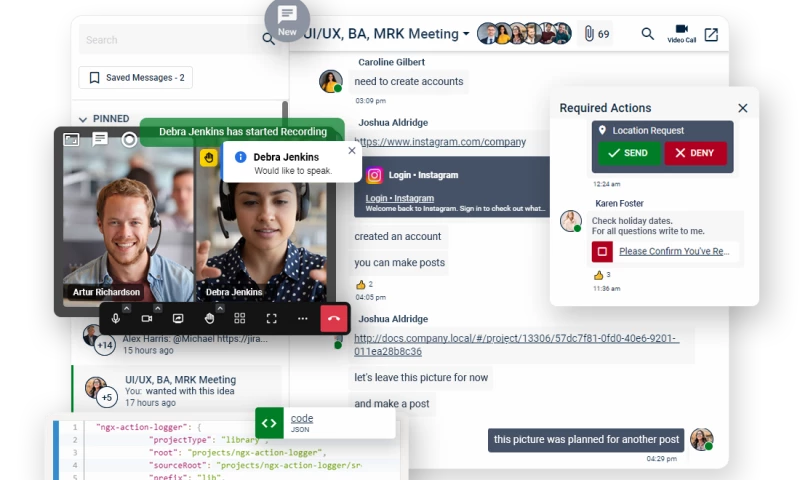Screen dimensions: 800x480
Task: Start a Video Call
Action: [681, 34]
